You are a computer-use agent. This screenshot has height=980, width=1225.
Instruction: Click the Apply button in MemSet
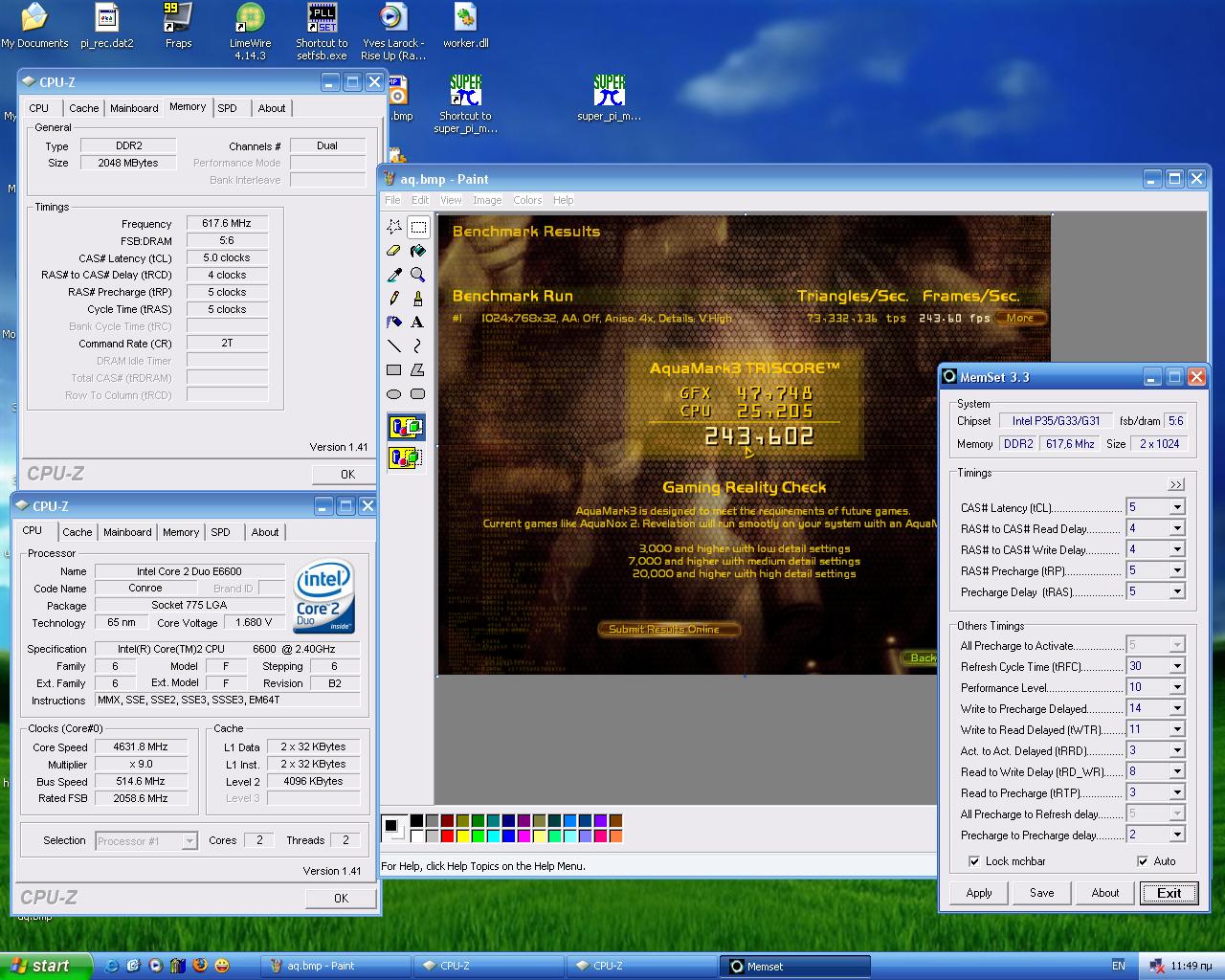coord(979,893)
